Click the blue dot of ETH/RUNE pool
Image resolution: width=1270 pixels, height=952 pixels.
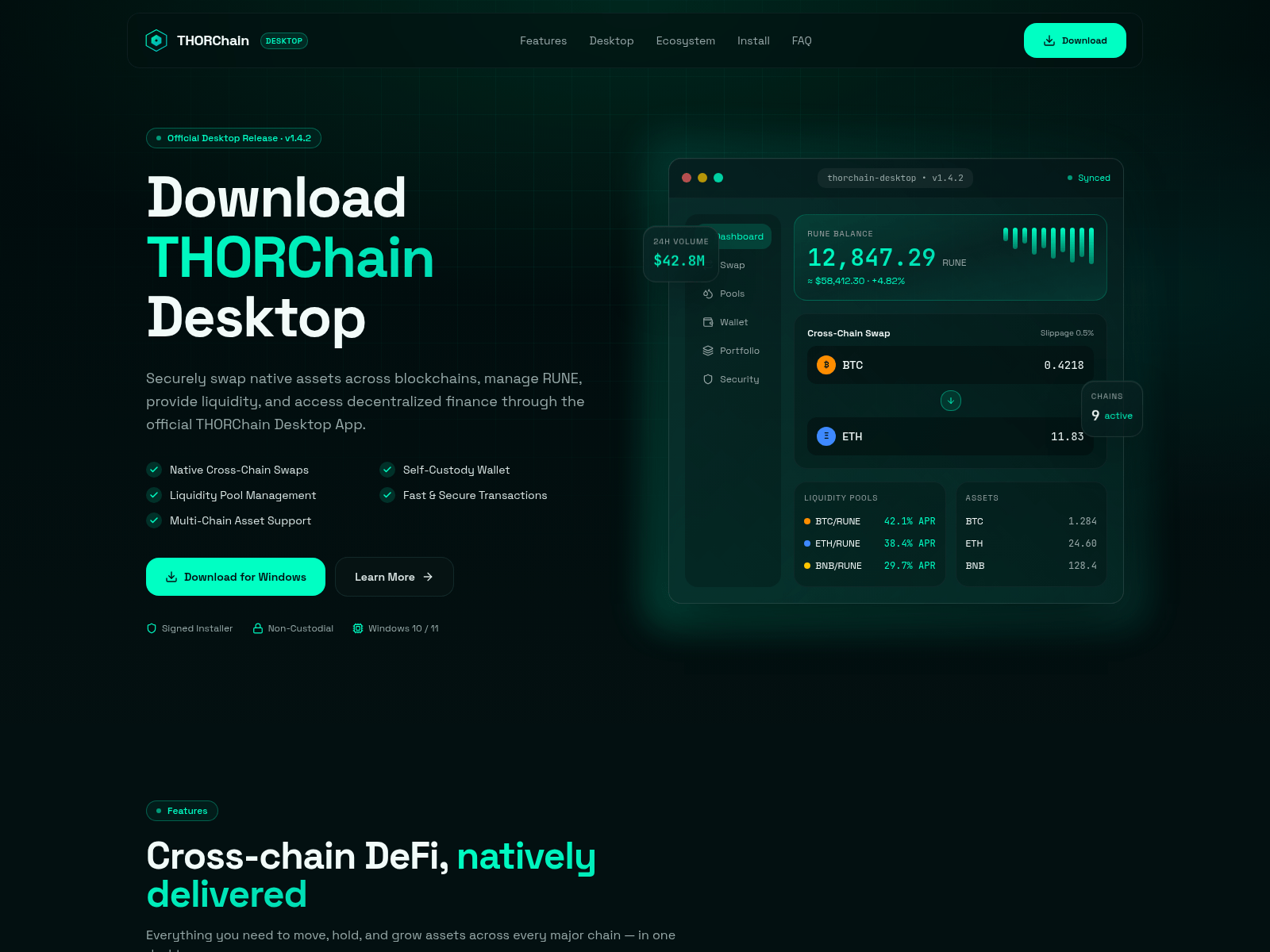click(x=807, y=543)
